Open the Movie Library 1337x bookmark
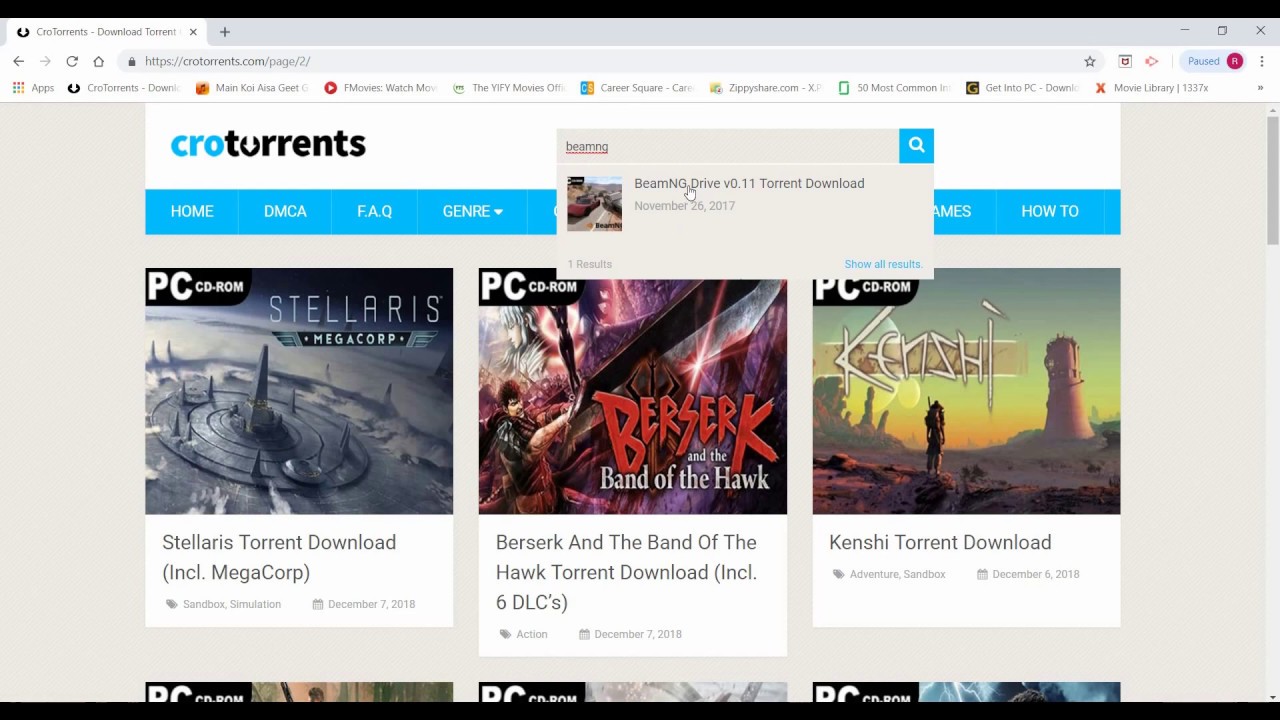Screen dimensions: 1280x720 1151,88
